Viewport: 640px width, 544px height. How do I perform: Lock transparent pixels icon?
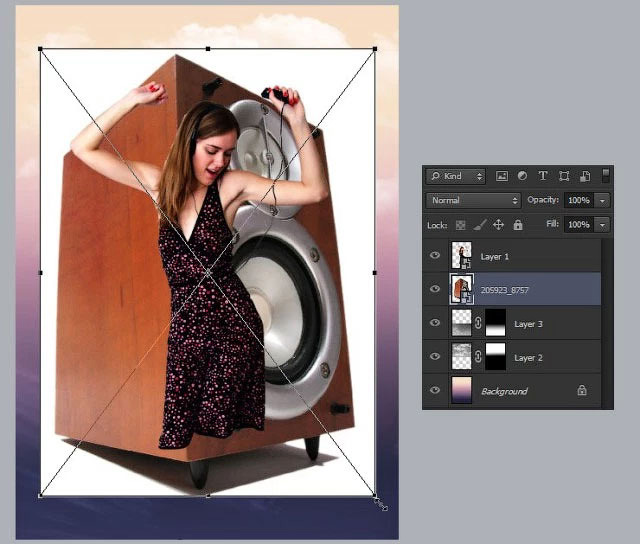pos(460,225)
